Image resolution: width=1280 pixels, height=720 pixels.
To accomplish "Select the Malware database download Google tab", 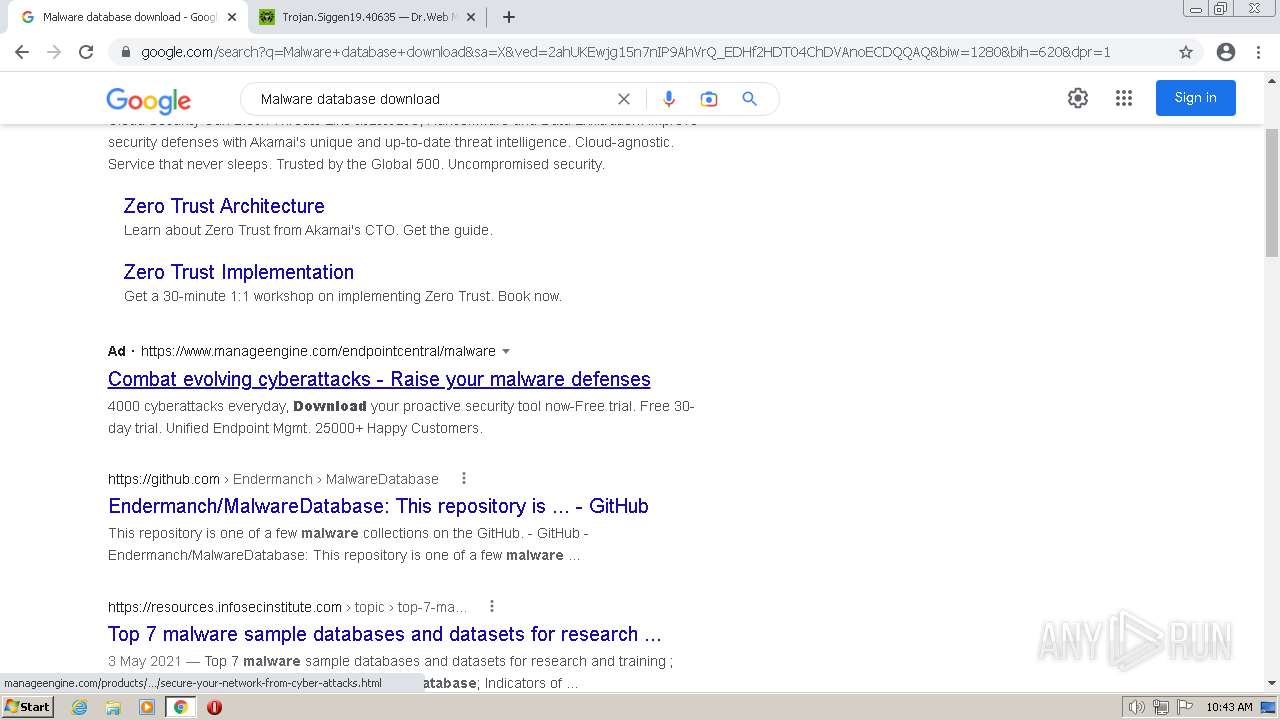I will (127, 17).
